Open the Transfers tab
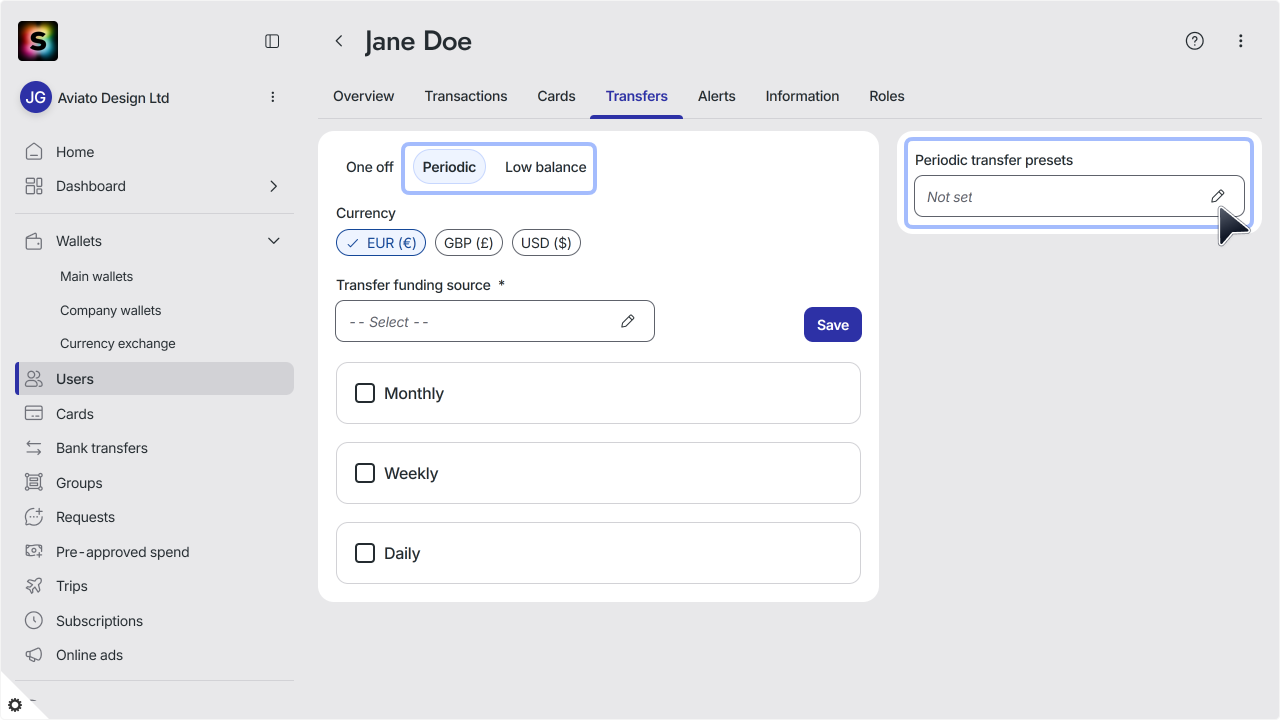The width and height of the screenshot is (1280, 720). point(637,96)
